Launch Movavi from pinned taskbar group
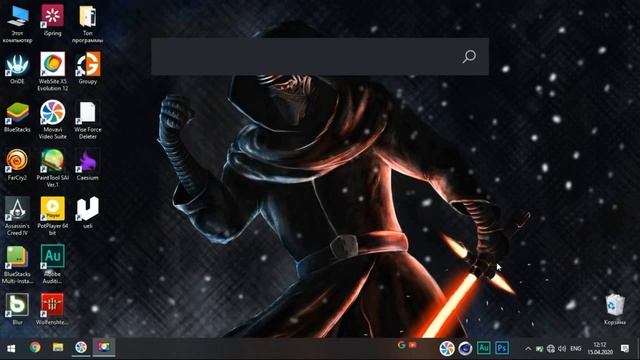 point(447,348)
